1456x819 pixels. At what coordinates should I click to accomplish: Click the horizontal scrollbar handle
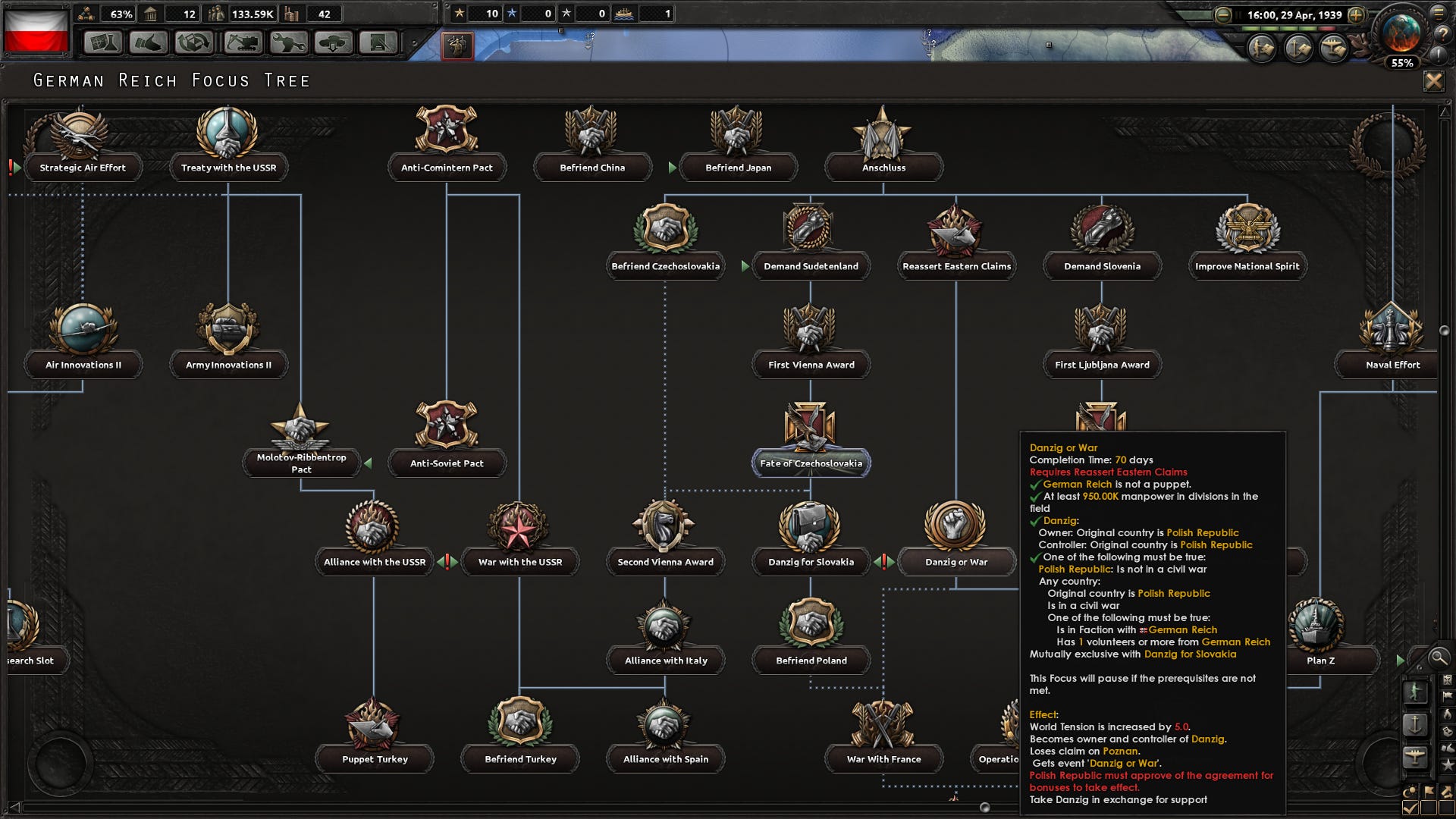pos(984,808)
